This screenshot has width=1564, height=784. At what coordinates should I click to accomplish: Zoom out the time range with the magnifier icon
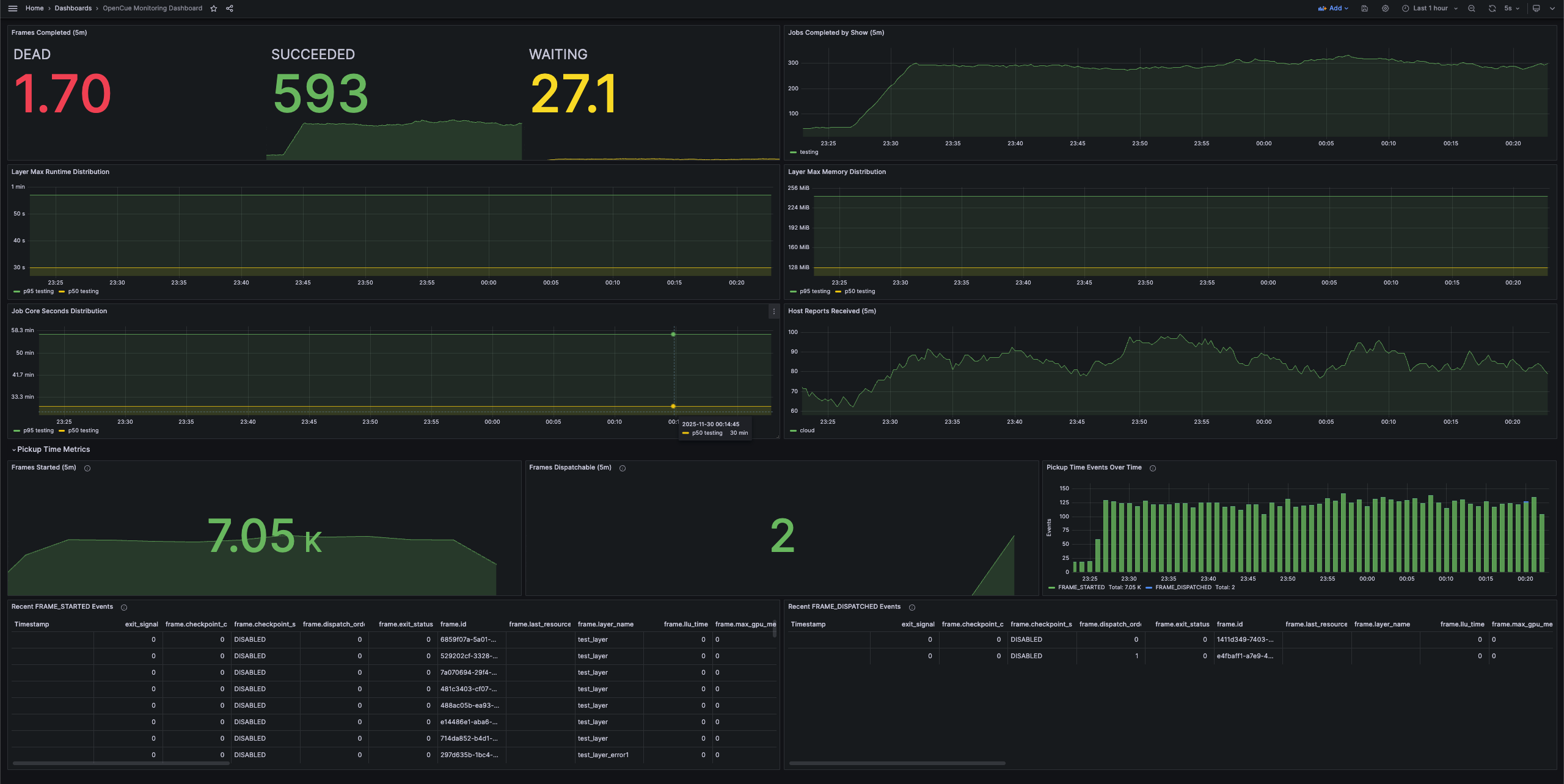(1472, 8)
